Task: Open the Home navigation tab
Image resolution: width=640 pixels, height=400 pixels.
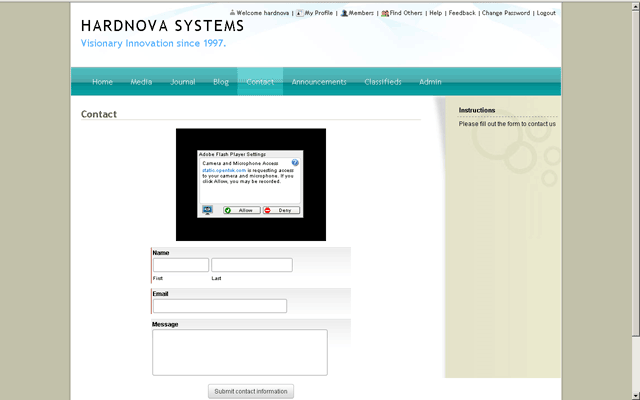Action: pos(102,82)
